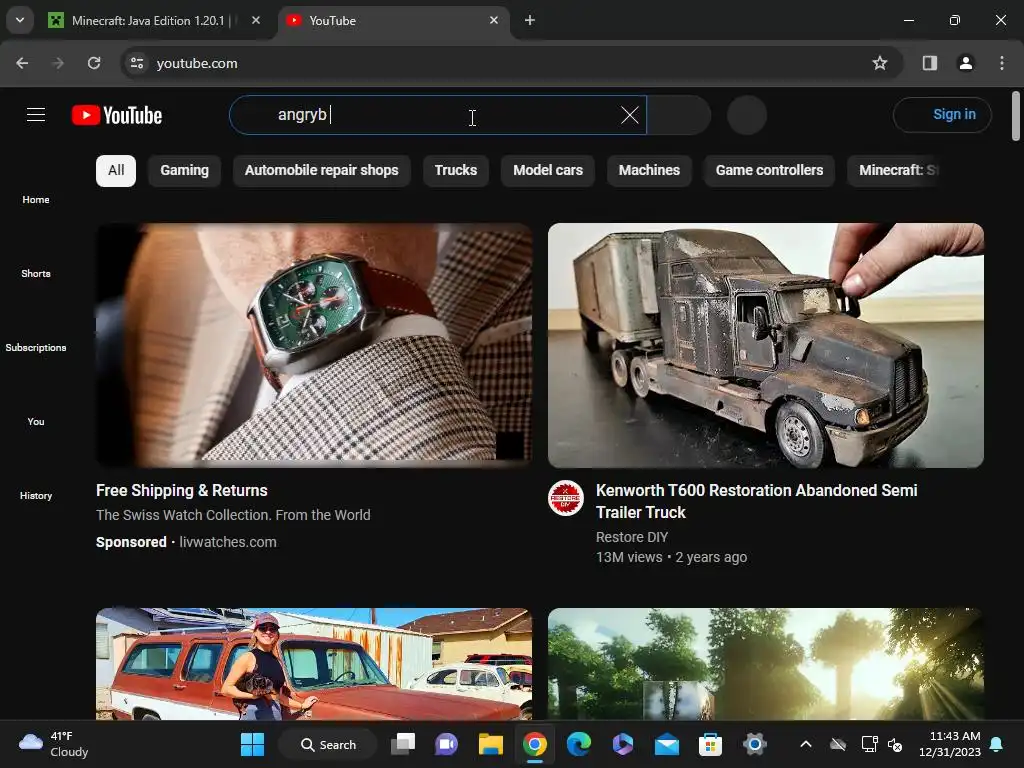Click the page vertical scrollbar
Viewport: 1024px width, 768px height.
point(1016,116)
